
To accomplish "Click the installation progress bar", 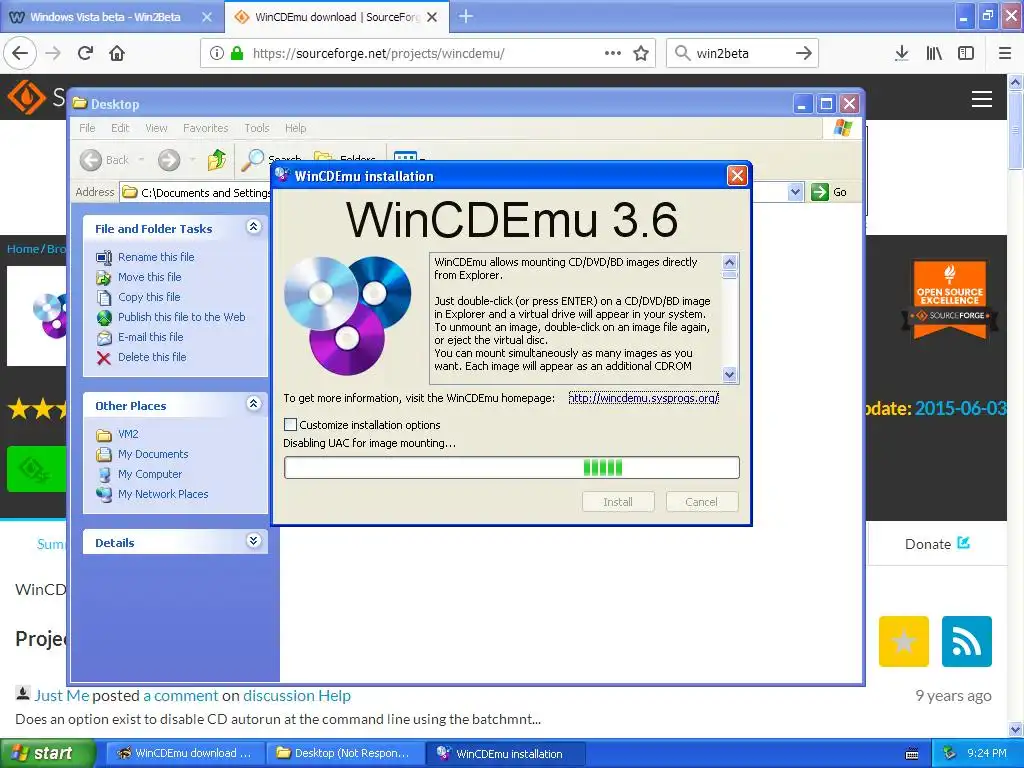I will 511,468.
